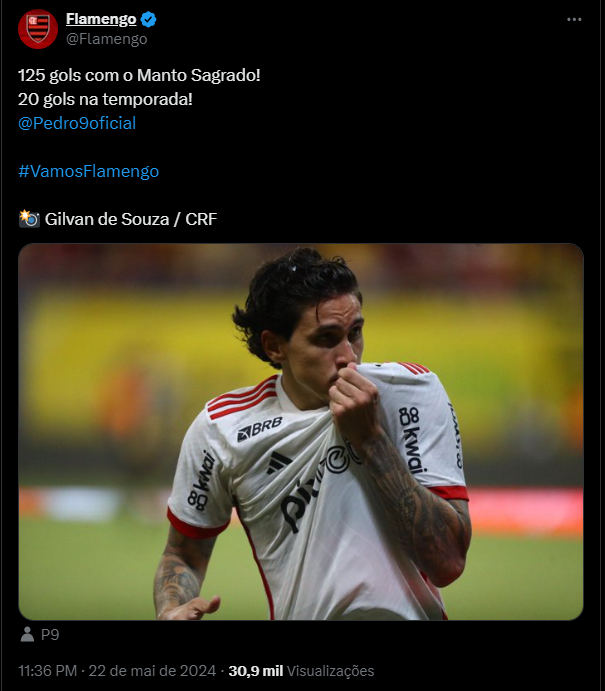Viewport: 605px width, 691px height.
Task: Click the Flamengo display name
Action: [101, 19]
